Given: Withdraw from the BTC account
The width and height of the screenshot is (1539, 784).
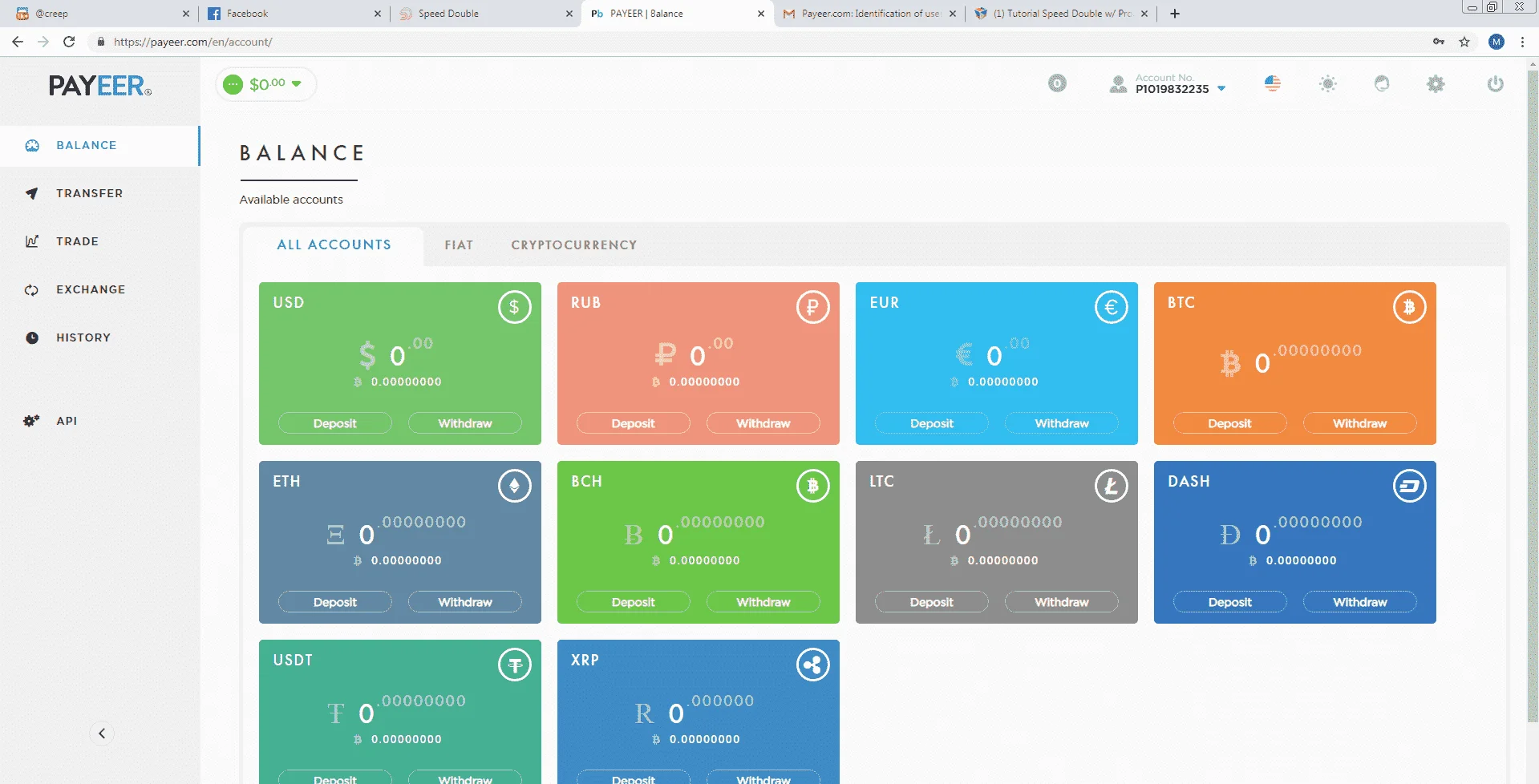Looking at the screenshot, I should (x=1360, y=423).
